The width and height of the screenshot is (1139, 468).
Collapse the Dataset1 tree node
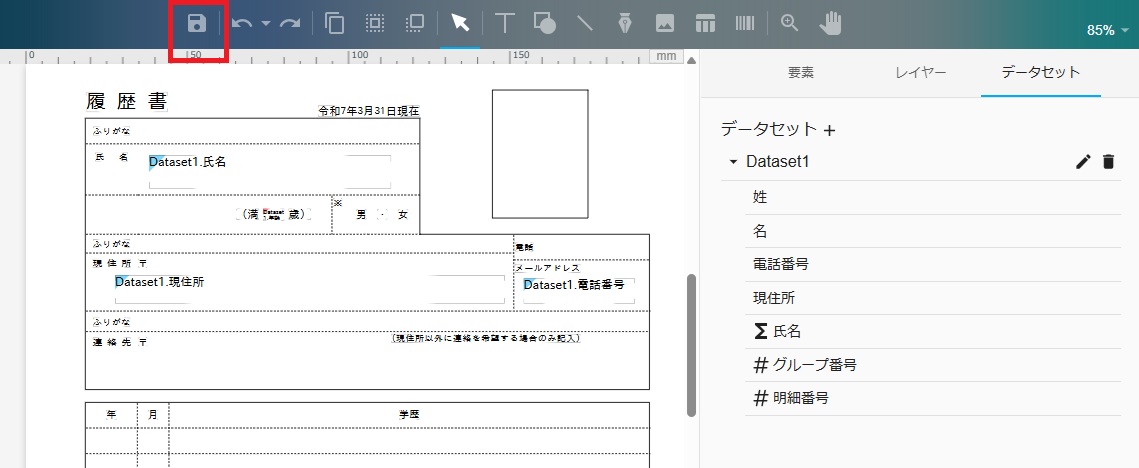pyautogui.click(x=733, y=162)
